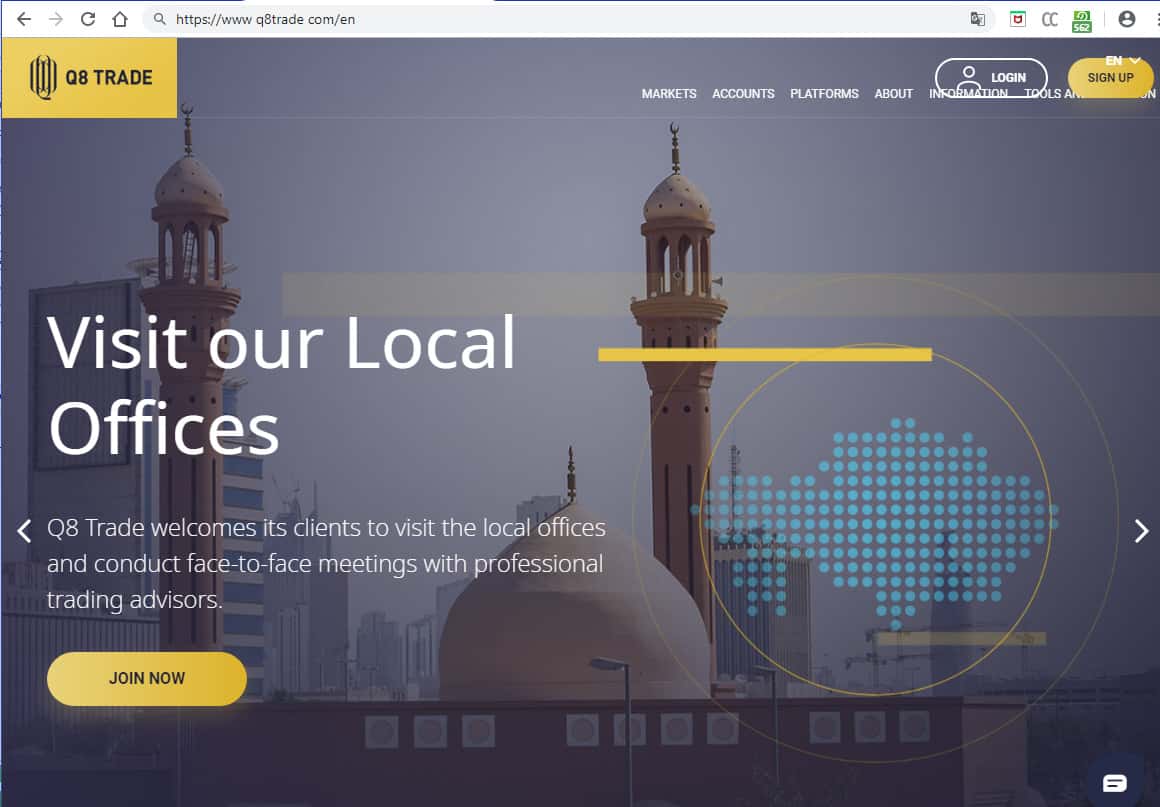Click the Join Now button
This screenshot has height=807, width=1160.
point(146,678)
